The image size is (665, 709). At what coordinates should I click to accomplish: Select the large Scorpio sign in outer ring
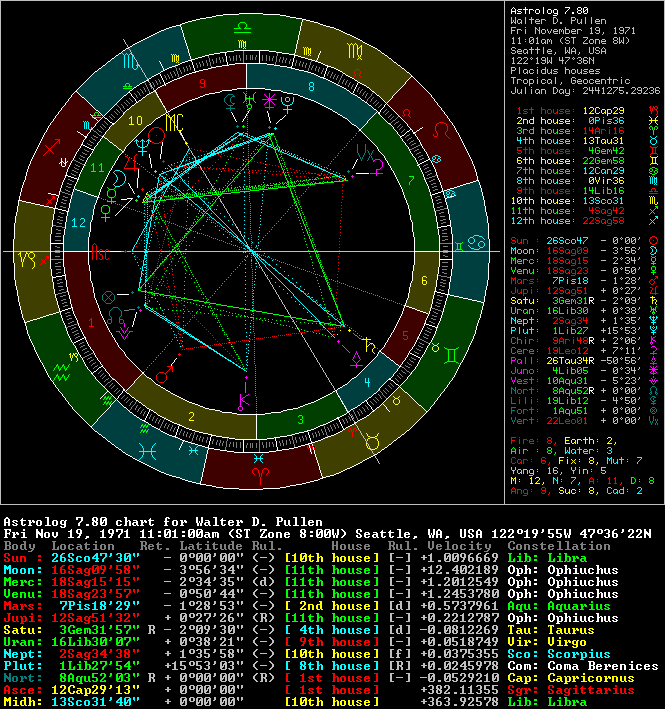(130, 60)
